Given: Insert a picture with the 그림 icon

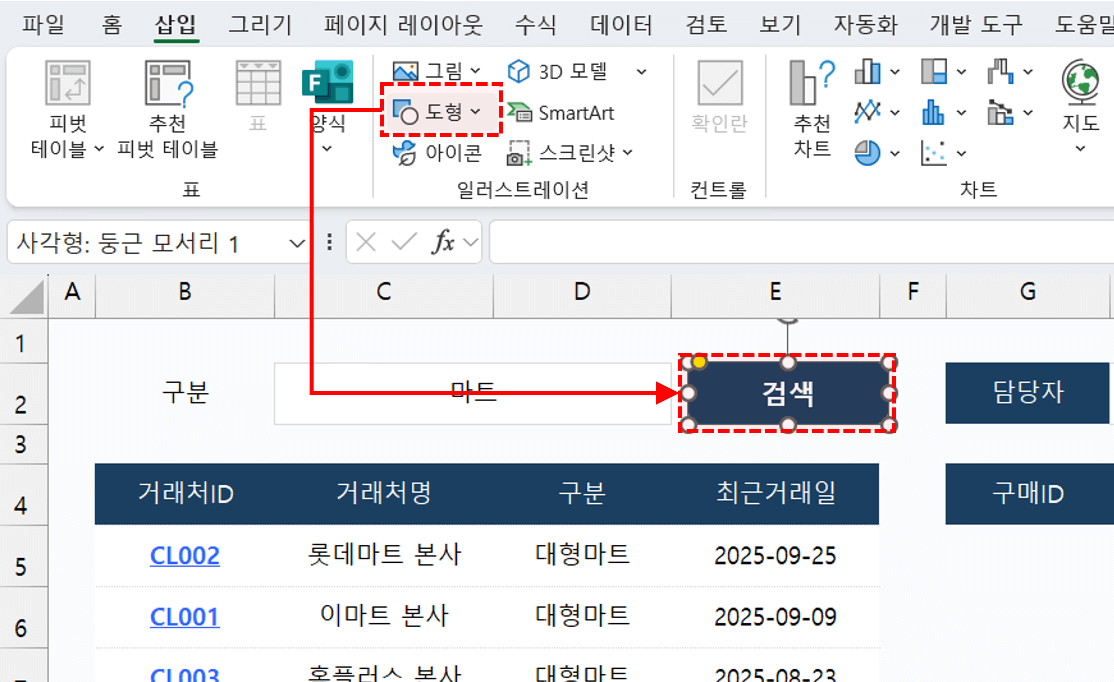Looking at the screenshot, I should pos(427,72).
